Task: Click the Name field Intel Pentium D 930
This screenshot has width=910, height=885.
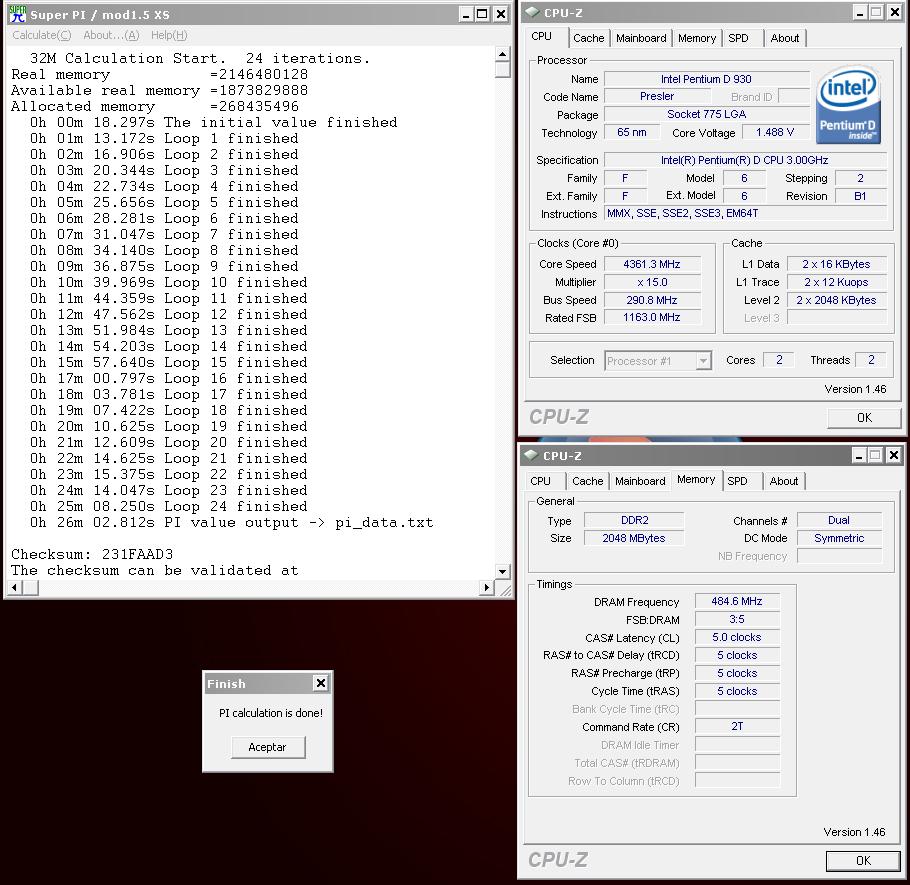Action: 706,79
